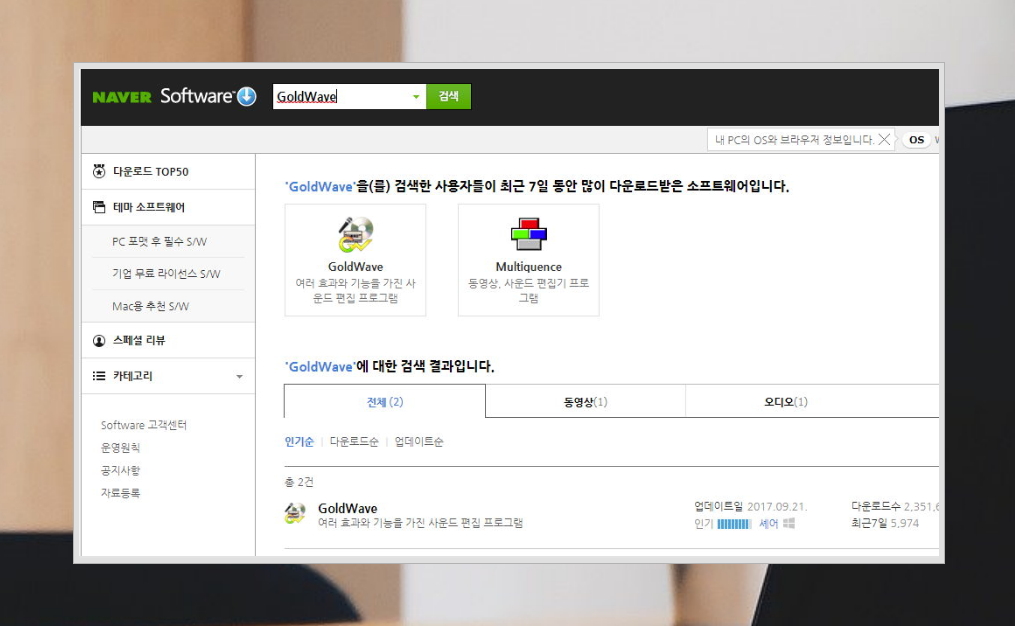This screenshot has height=626, width=1015.
Task: Click the 총 2건 result count
Action: tap(299, 482)
